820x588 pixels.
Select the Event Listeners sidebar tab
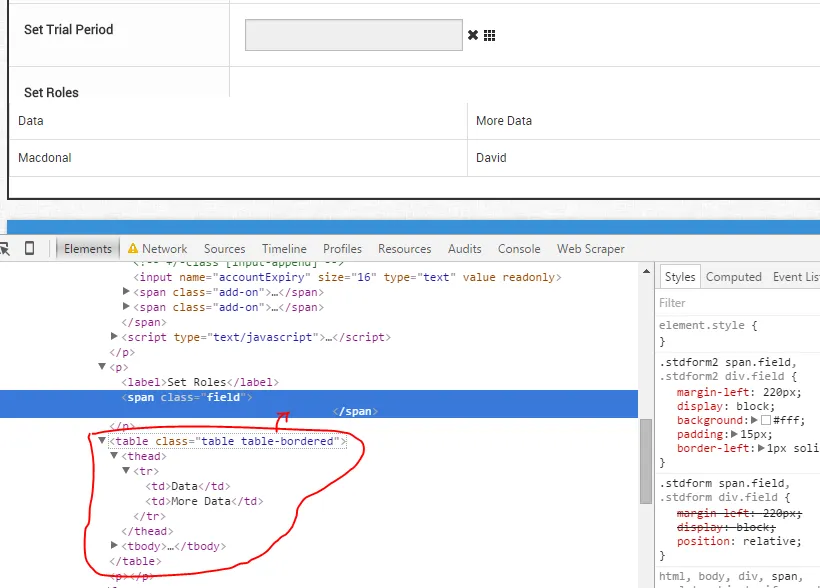click(796, 277)
